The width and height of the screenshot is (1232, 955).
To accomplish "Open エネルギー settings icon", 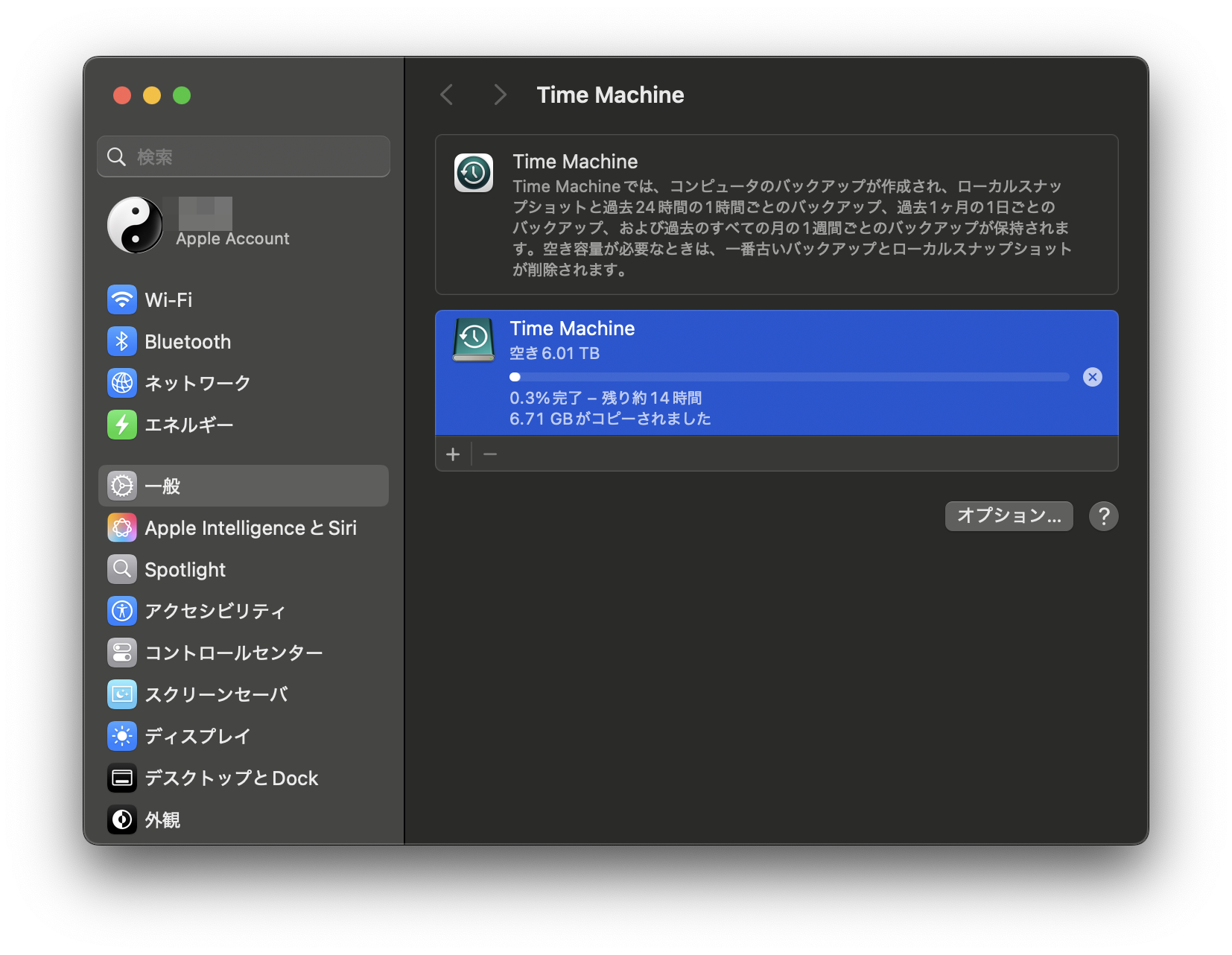I will point(122,425).
